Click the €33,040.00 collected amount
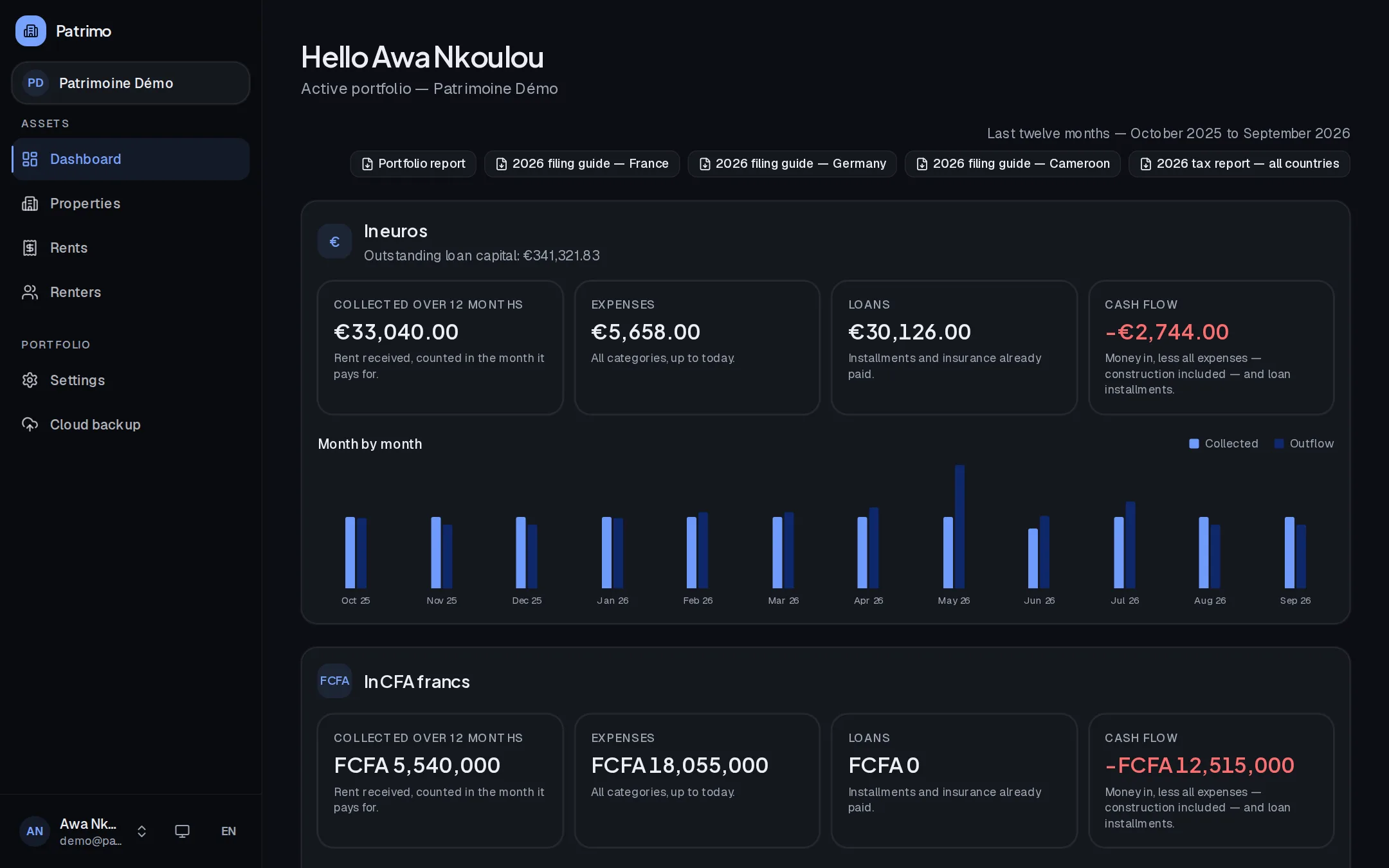 [x=396, y=332]
